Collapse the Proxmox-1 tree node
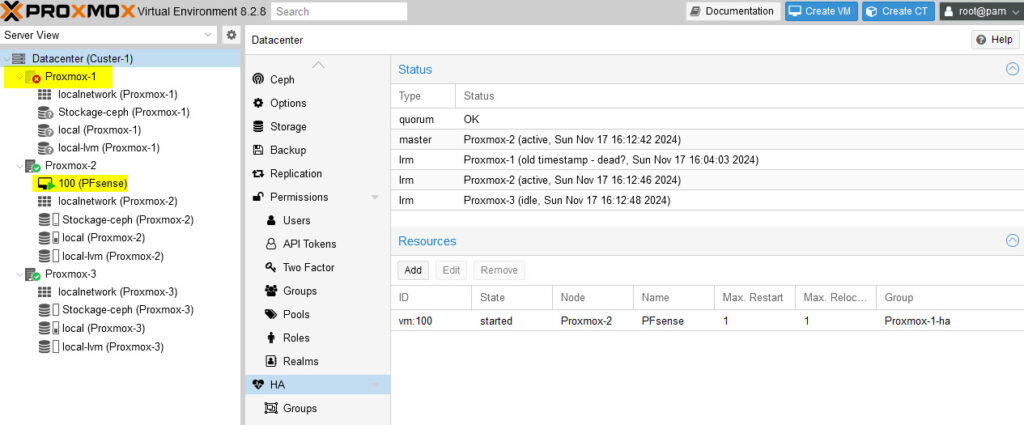The image size is (1024, 425). 20,77
